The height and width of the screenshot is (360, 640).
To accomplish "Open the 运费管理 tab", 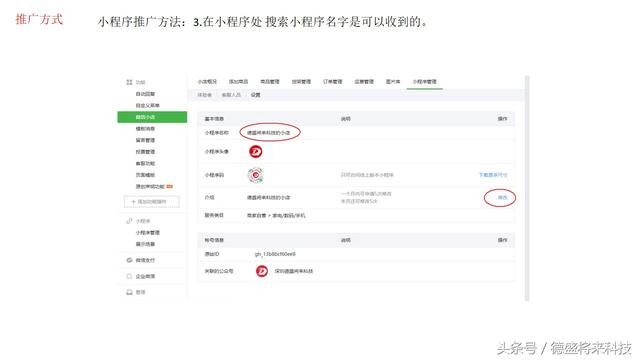I will pyautogui.click(x=364, y=82).
